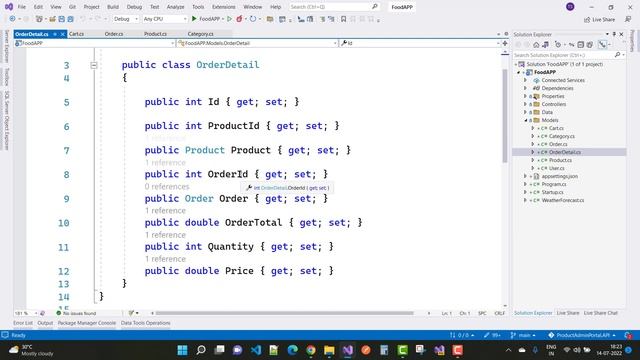Switch to the Product.cs editor tab
Screen dimensions: 640x360
[155, 34]
